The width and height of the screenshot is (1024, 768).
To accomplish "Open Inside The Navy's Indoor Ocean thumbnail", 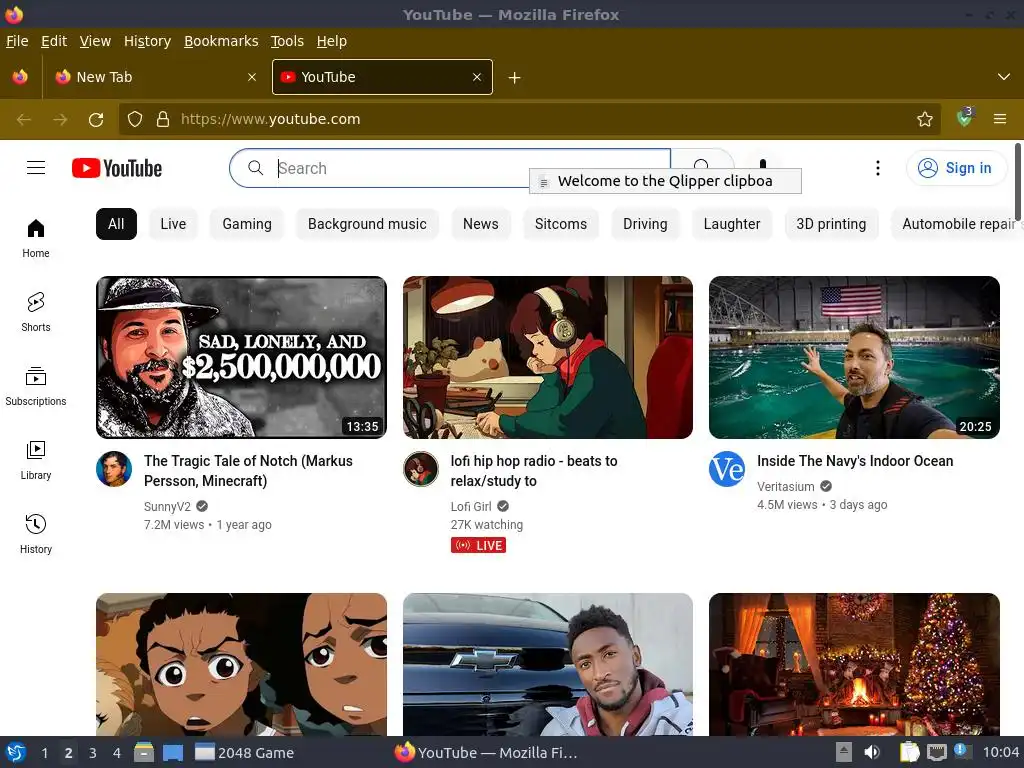I will pos(854,357).
